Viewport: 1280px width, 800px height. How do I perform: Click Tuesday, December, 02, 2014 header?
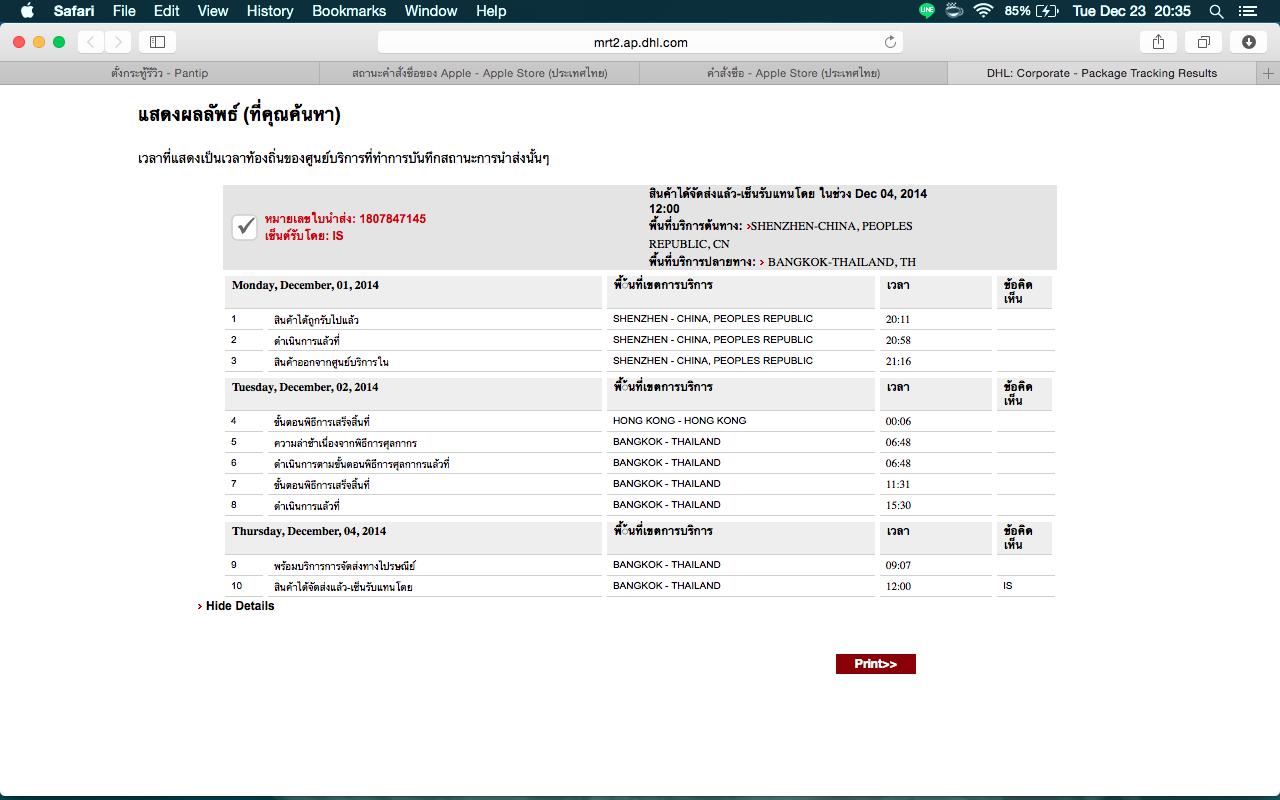coord(306,387)
